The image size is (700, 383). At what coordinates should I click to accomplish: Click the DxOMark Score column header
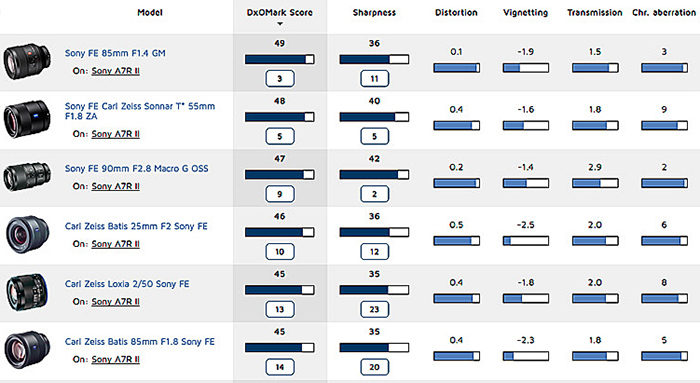[x=279, y=12]
